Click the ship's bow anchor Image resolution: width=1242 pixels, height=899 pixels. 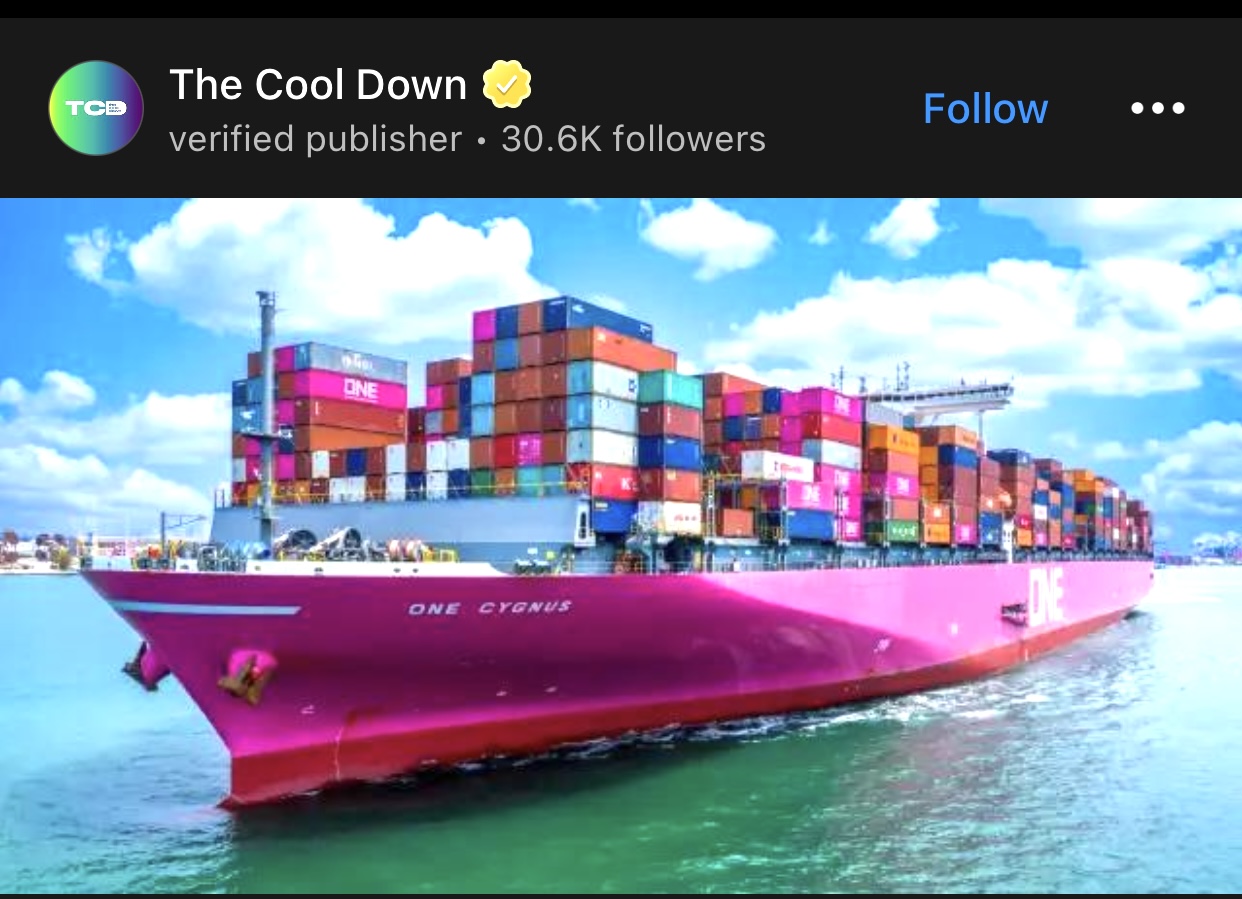[x=247, y=676]
